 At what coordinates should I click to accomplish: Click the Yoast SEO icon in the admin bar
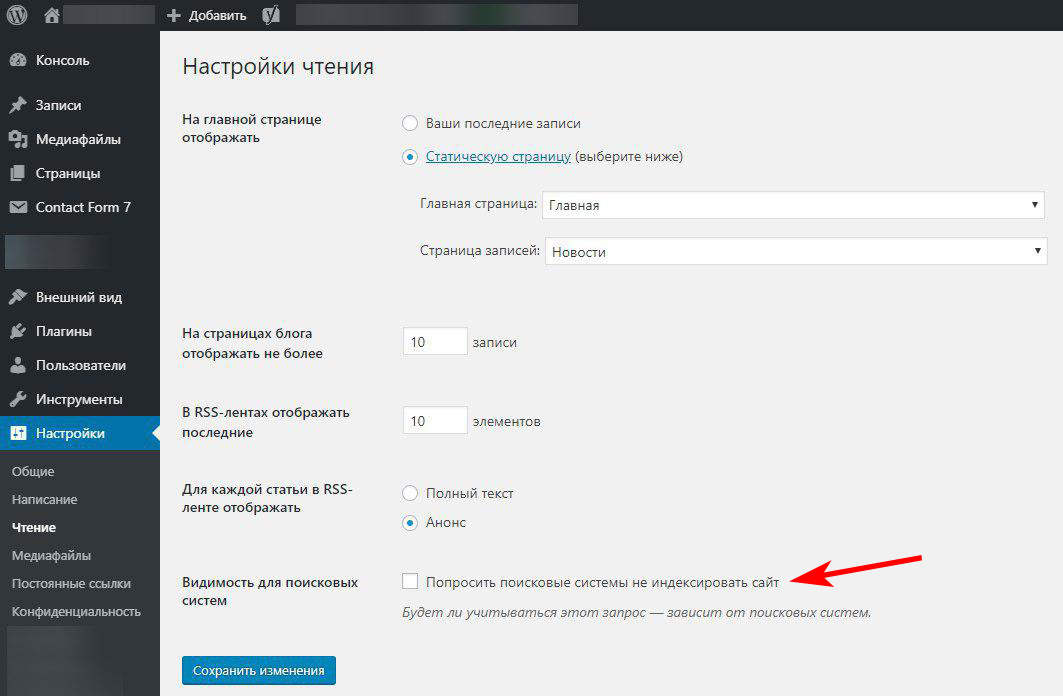tap(270, 14)
